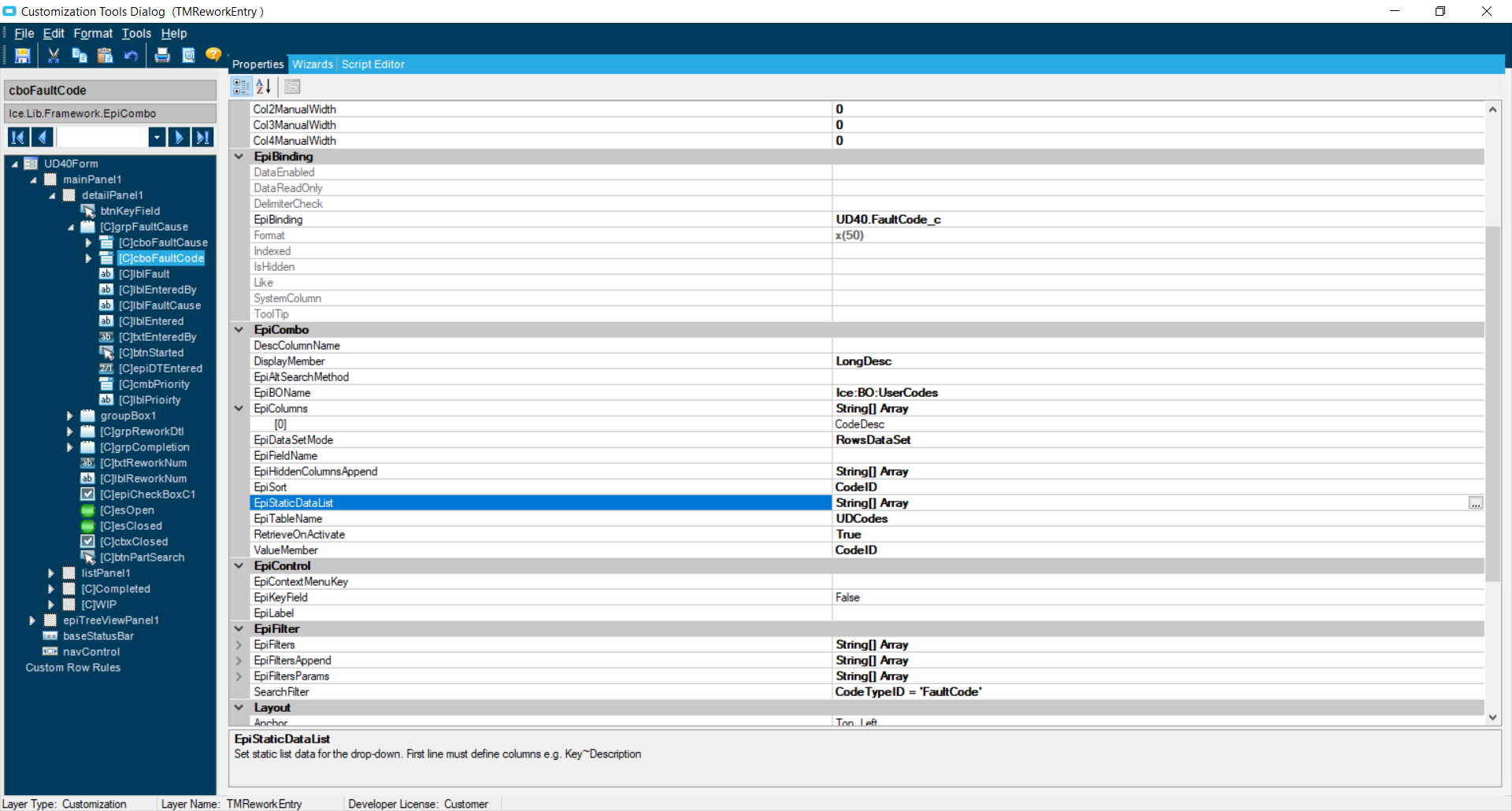Screen dimensions: 1512x811
Task: Click the Copy toolbar icon
Action: click(x=80, y=55)
